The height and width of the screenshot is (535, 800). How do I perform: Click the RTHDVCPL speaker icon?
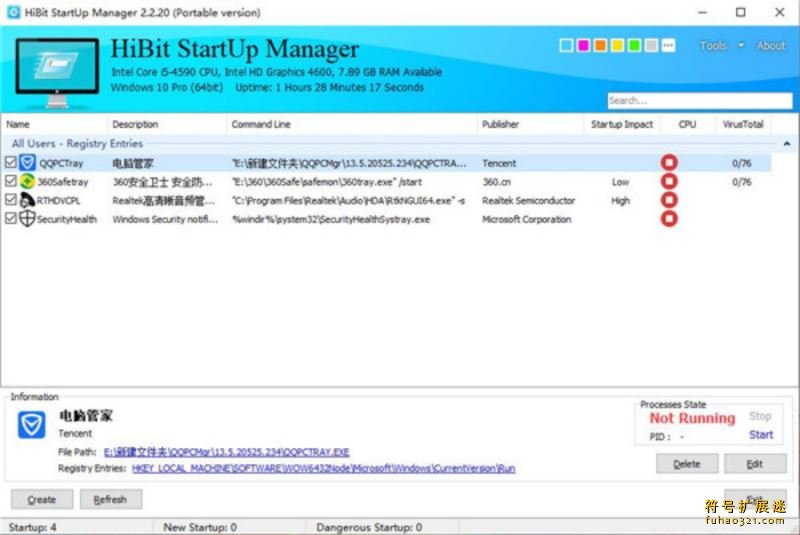pyautogui.click(x=28, y=200)
